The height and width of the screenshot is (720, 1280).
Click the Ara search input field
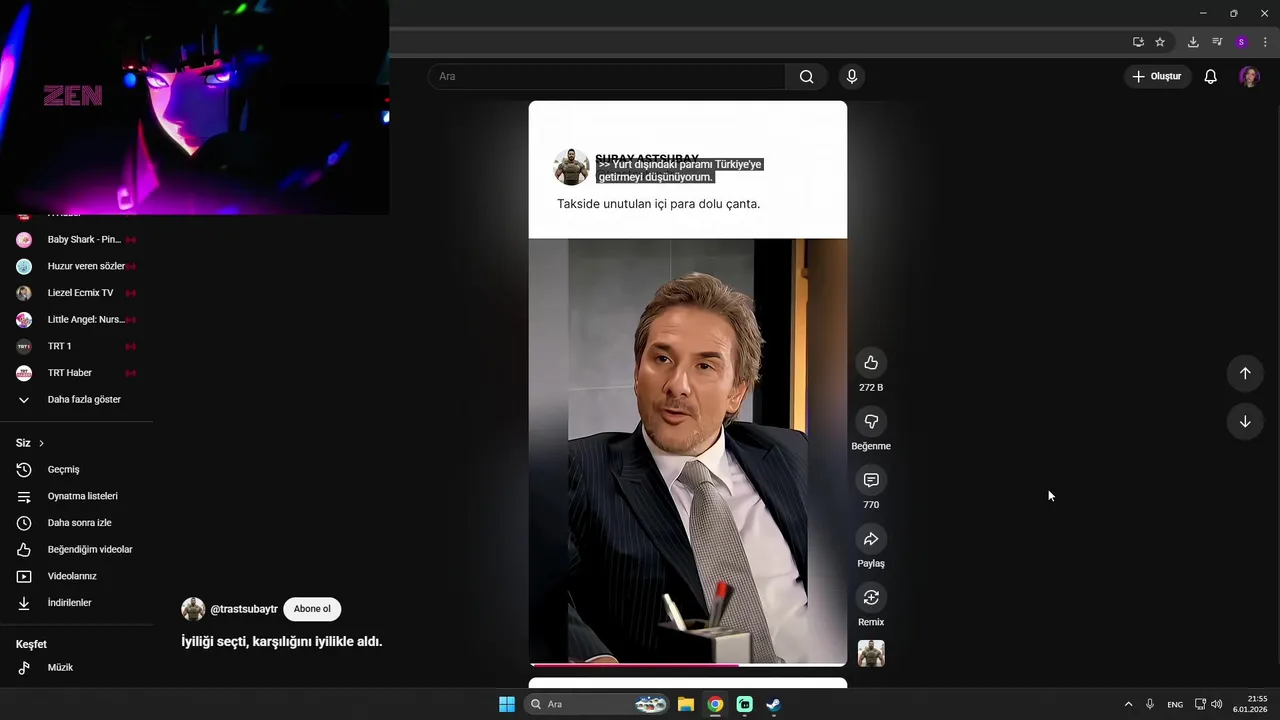pos(607,77)
